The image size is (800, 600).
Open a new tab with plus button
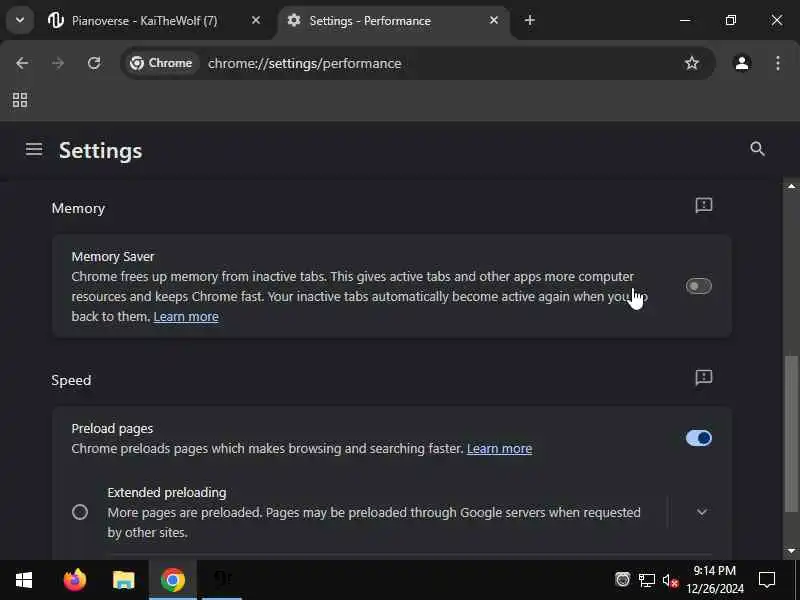[x=530, y=20]
